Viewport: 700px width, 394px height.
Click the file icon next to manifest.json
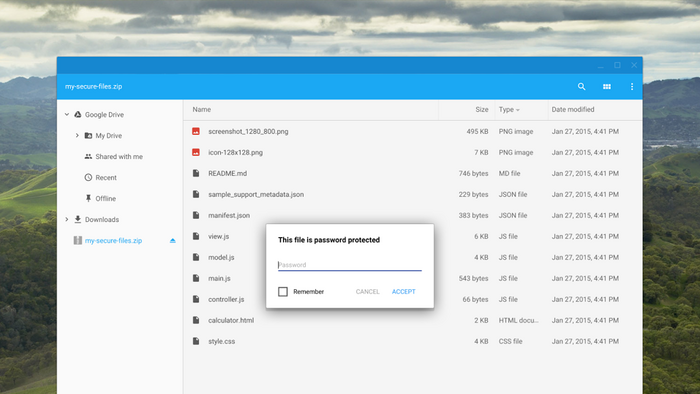pos(196,215)
